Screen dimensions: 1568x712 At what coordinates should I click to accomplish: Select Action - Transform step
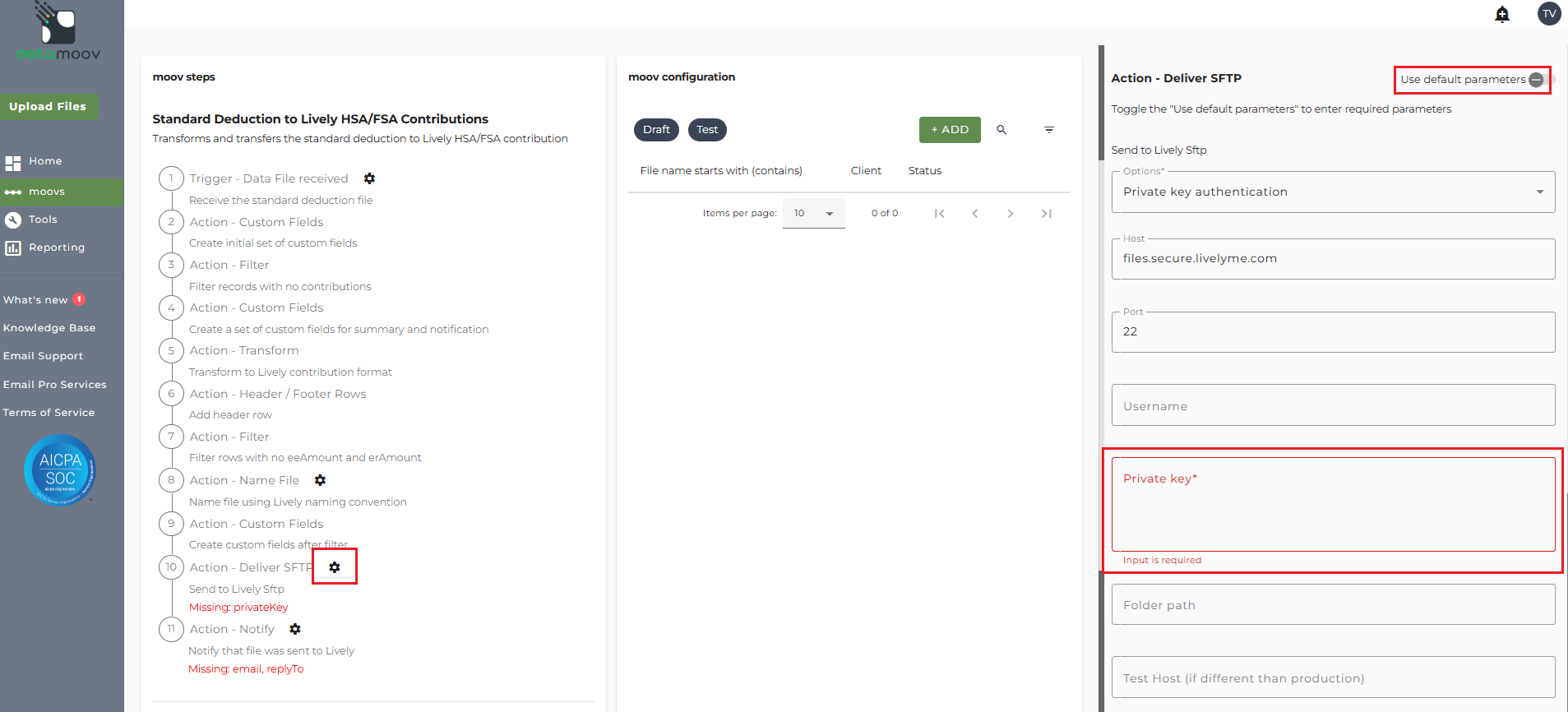244,350
